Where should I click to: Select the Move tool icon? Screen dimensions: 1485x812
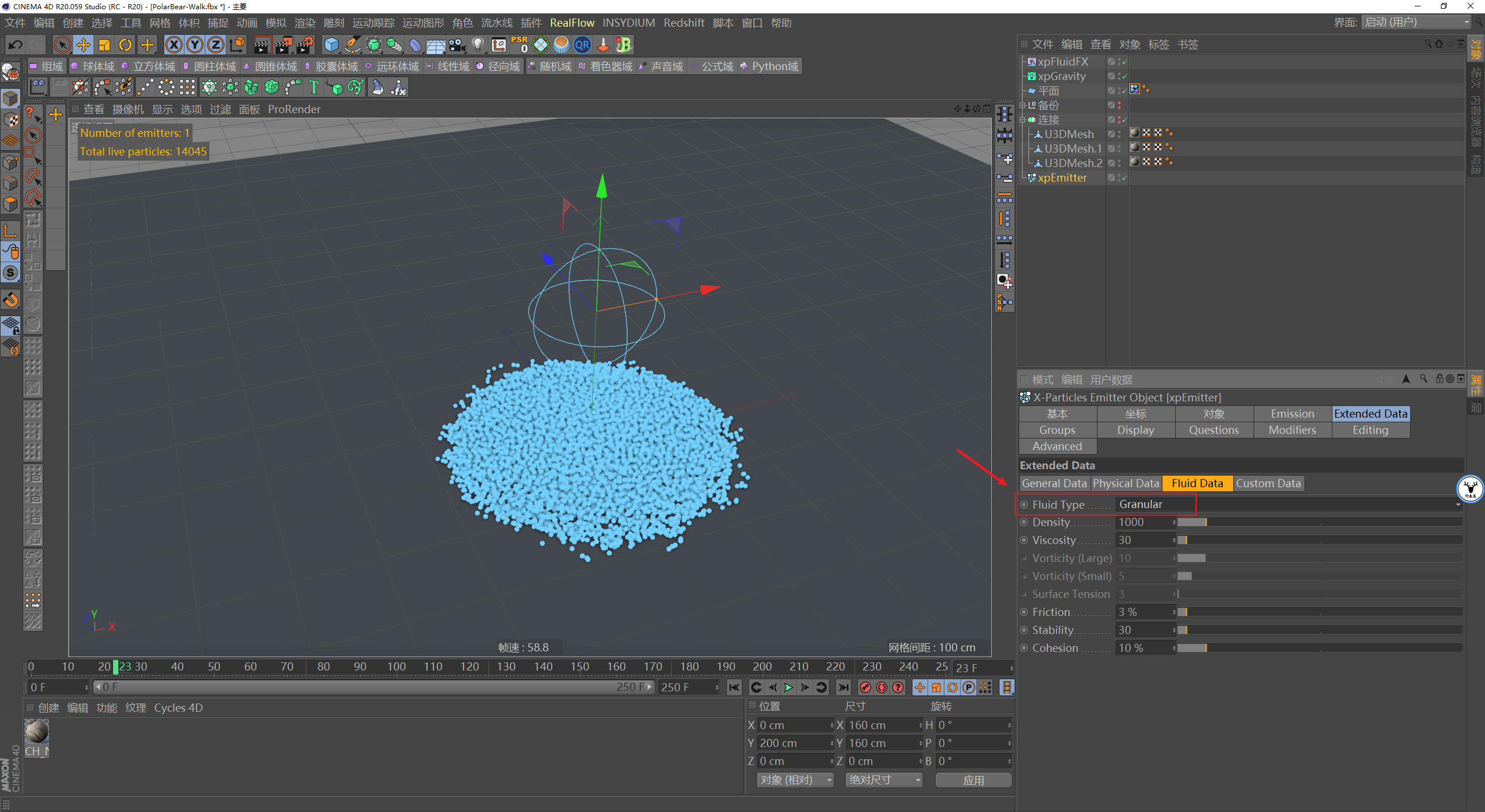point(83,45)
